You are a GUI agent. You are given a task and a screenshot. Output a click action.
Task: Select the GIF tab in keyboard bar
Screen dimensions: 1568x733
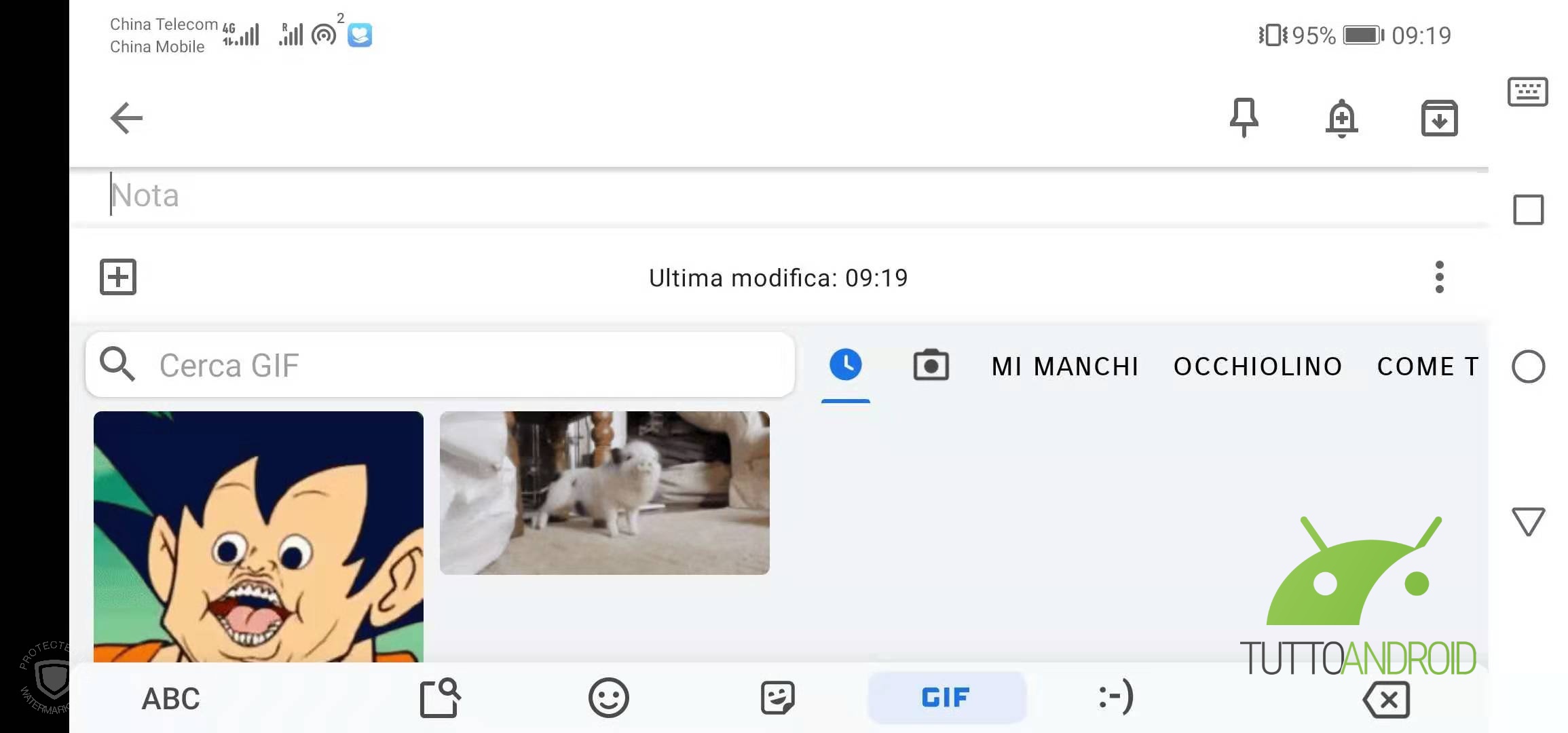(x=946, y=698)
